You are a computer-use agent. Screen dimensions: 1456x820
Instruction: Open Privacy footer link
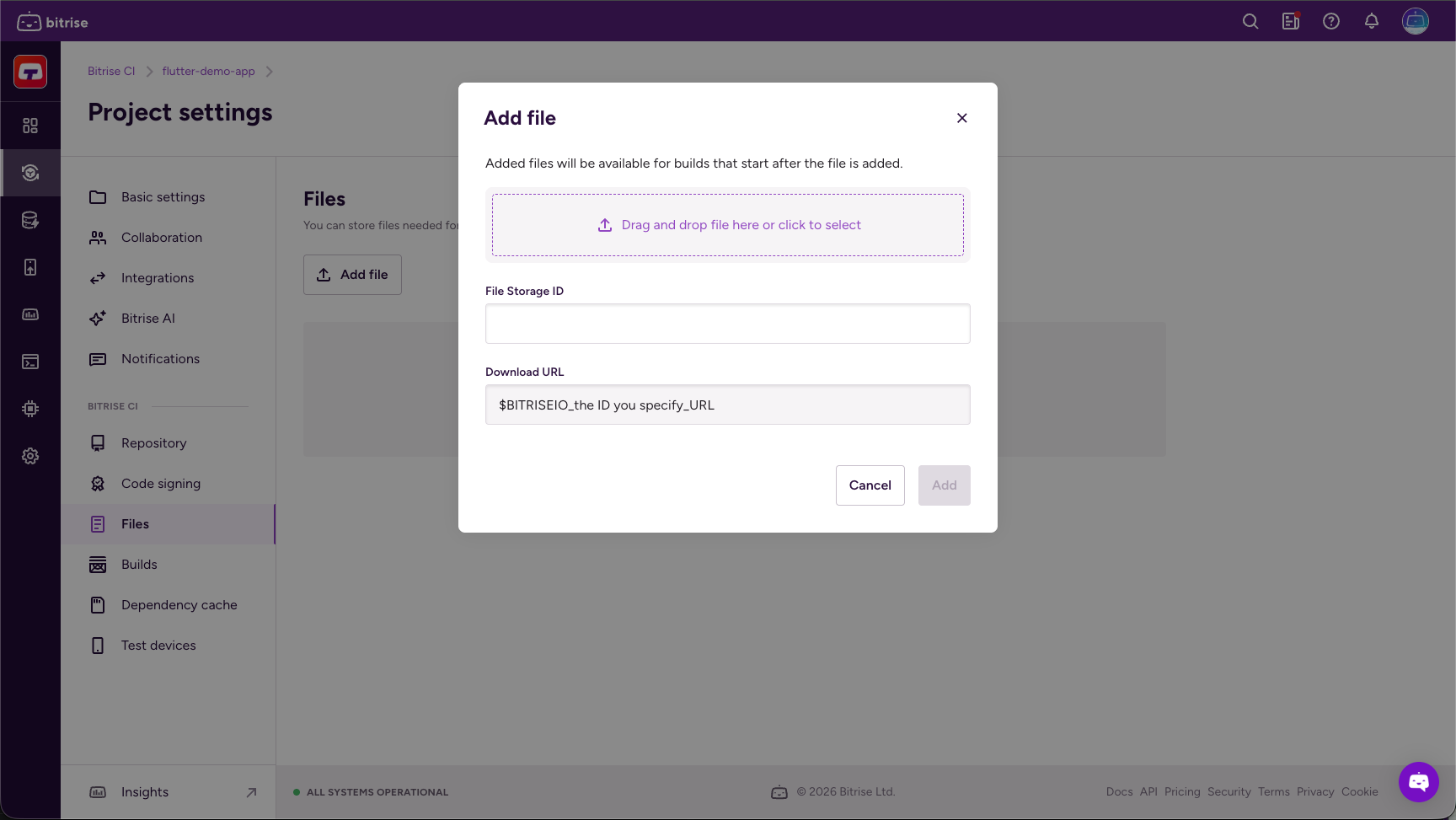[x=1315, y=792]
